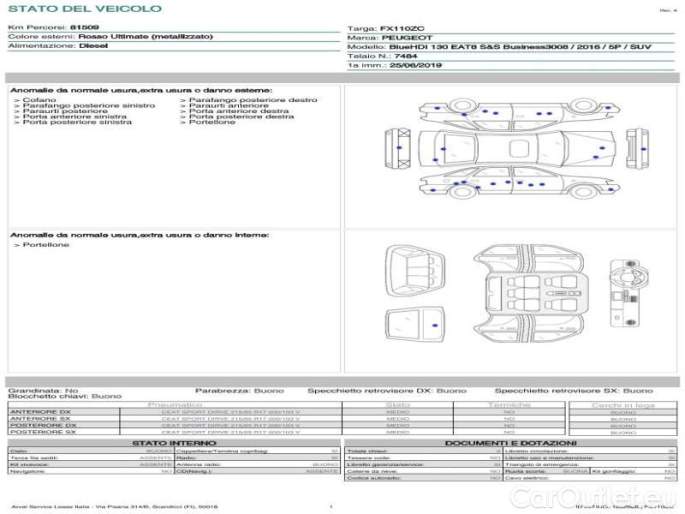Screen dimensions: 685x514
Task: Click the STATO DEL VEICOLO page title
Action: (x=85, y=9)
